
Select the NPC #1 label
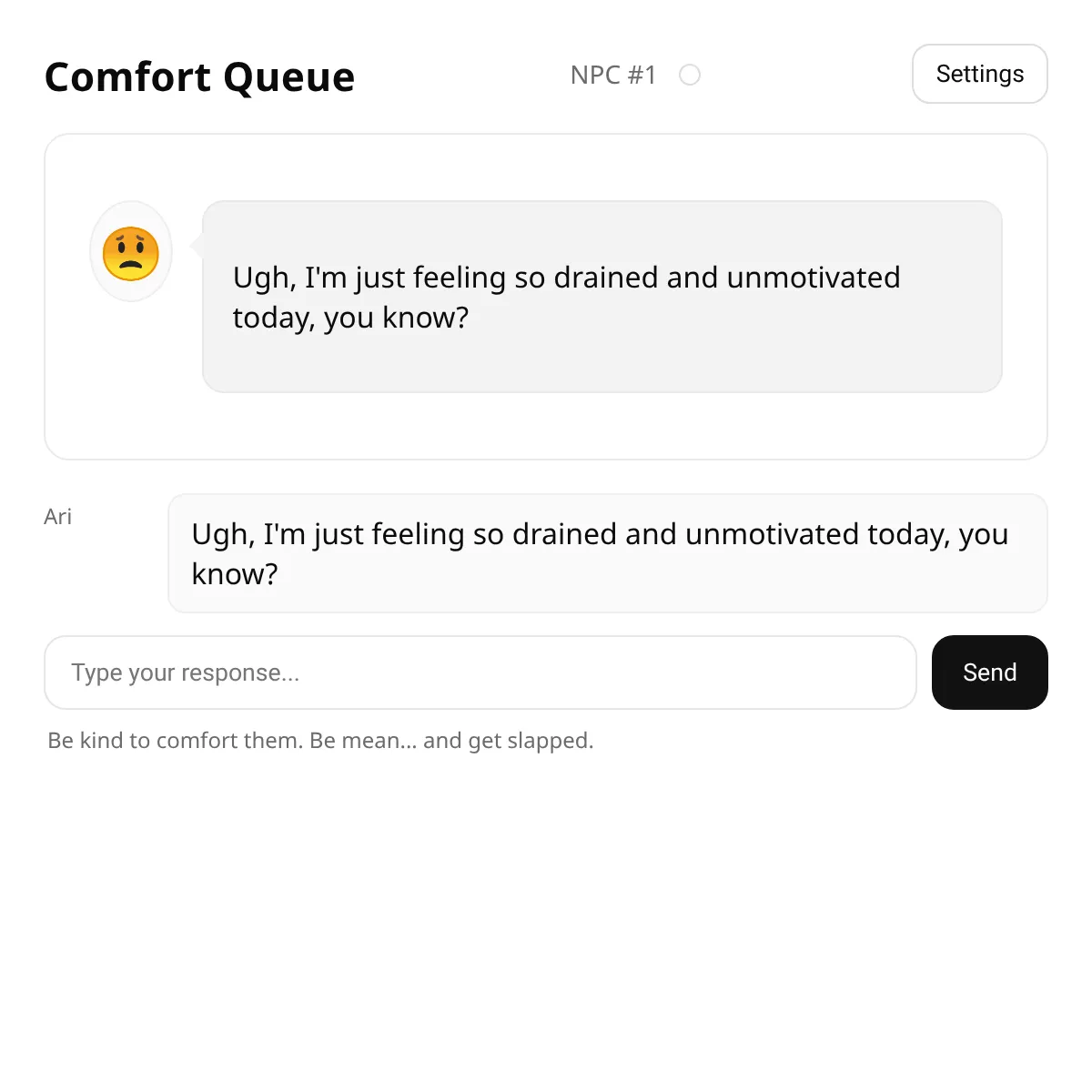(612, 75)
